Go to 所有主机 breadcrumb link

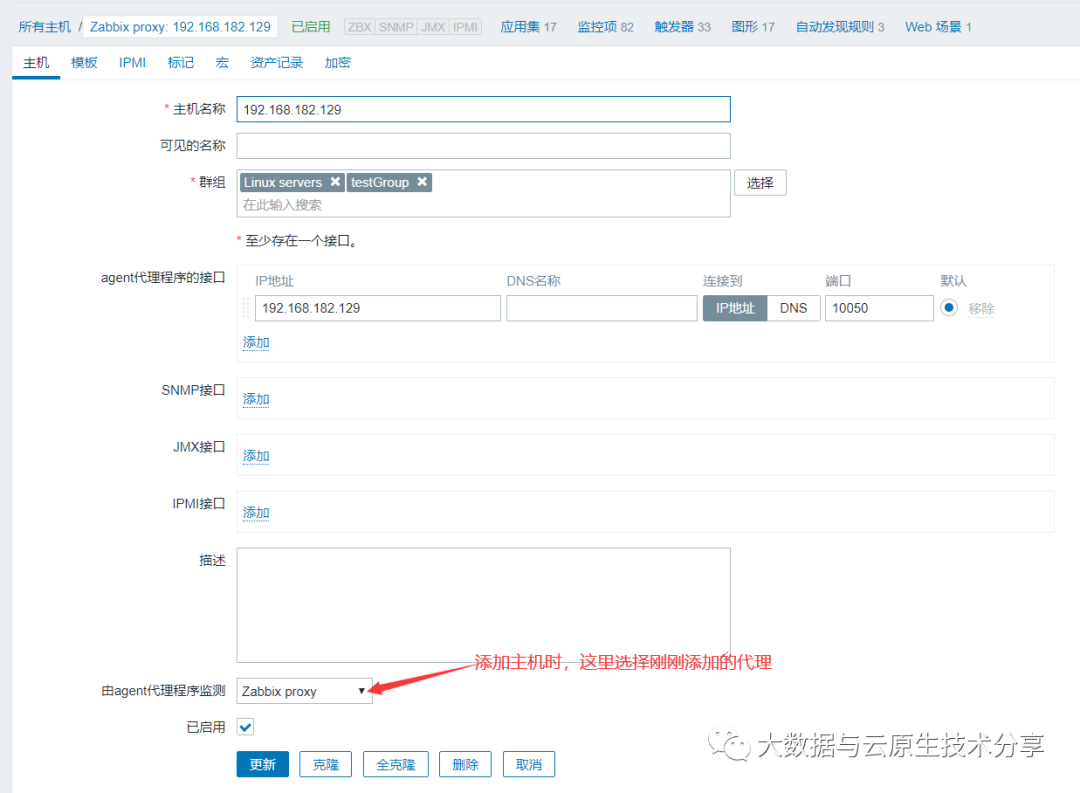tap(45, 27)
